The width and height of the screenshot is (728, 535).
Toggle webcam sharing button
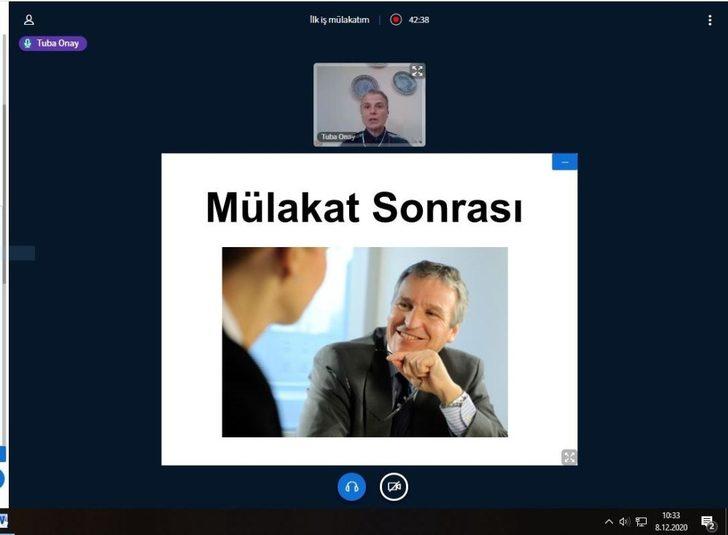point(394,487)
